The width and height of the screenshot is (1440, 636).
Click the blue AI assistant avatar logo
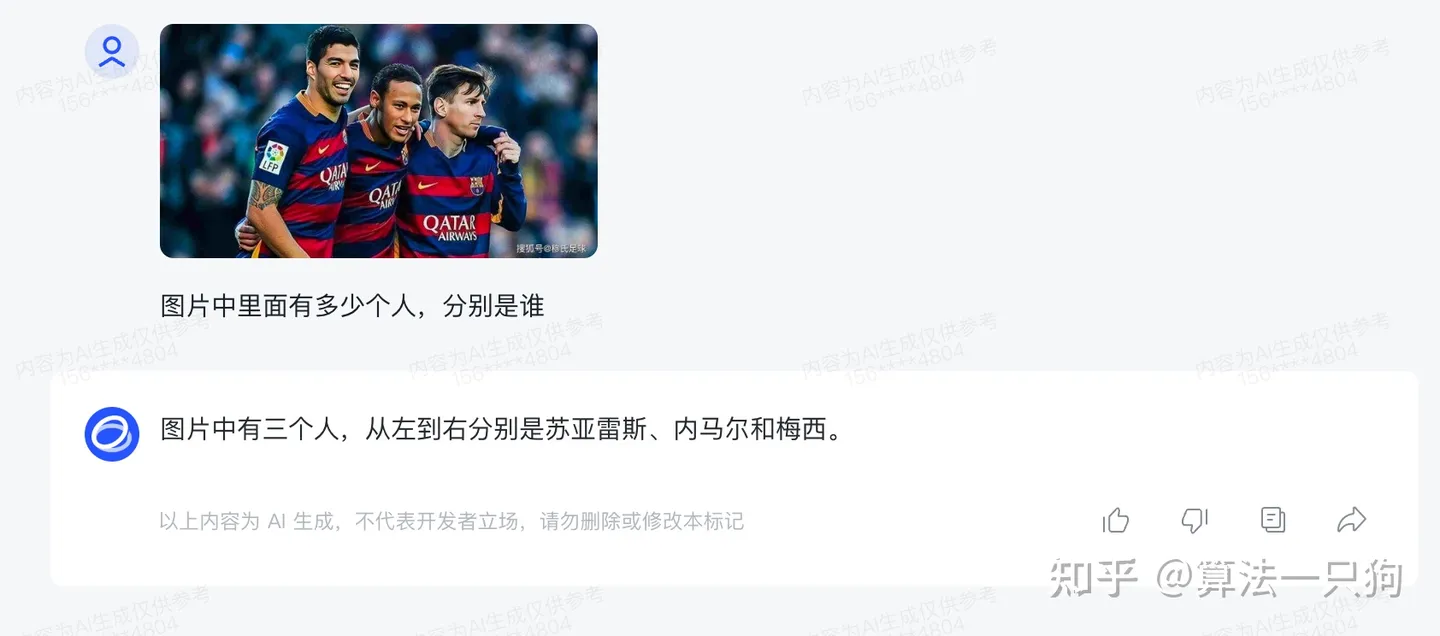pos(112,434)
